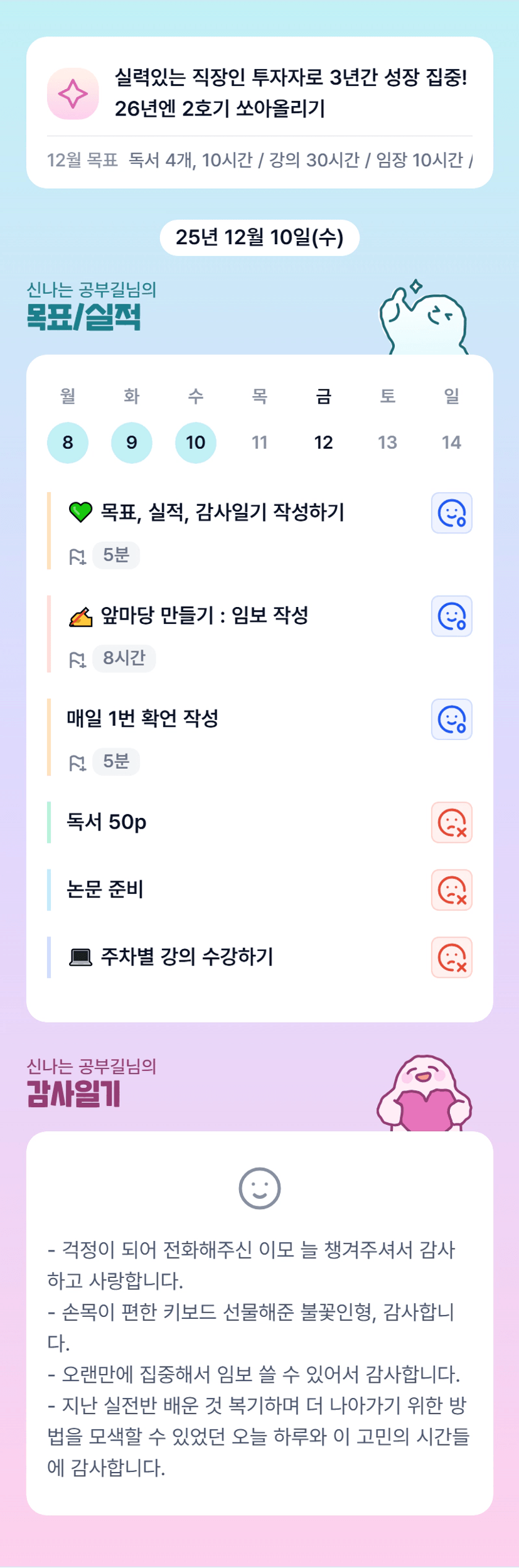
Task: Toggle the sad-face status for 논문 준비
Action: 451,890
